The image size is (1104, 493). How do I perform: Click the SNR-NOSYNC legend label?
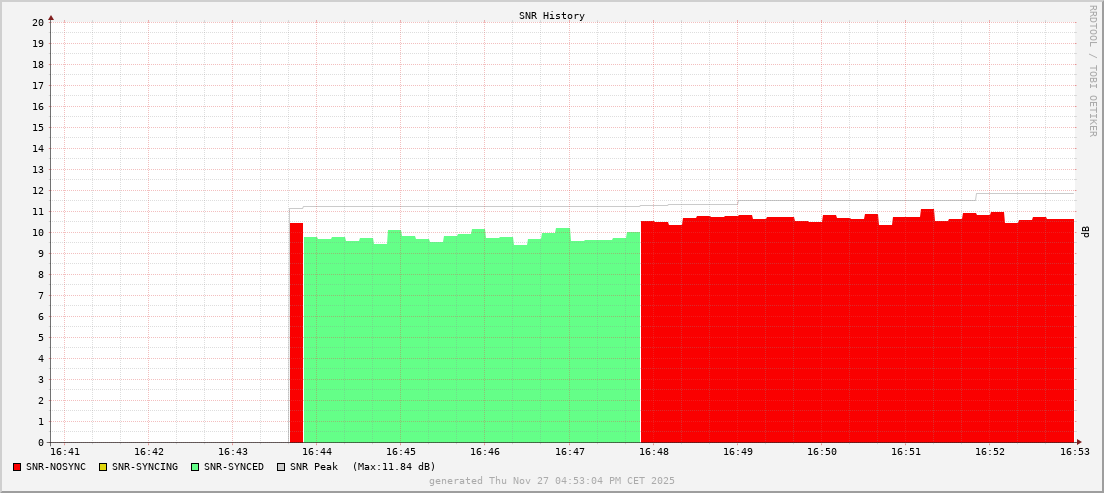(x=56, y=467)
